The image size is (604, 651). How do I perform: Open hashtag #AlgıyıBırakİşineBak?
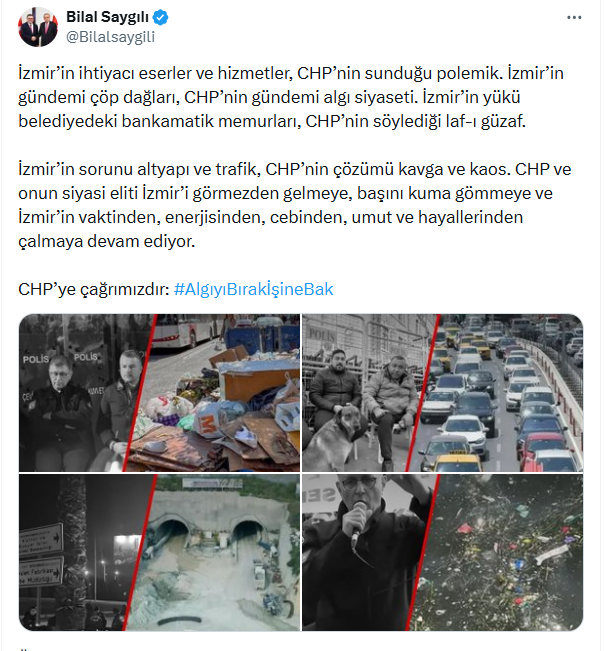pos(254,289)
